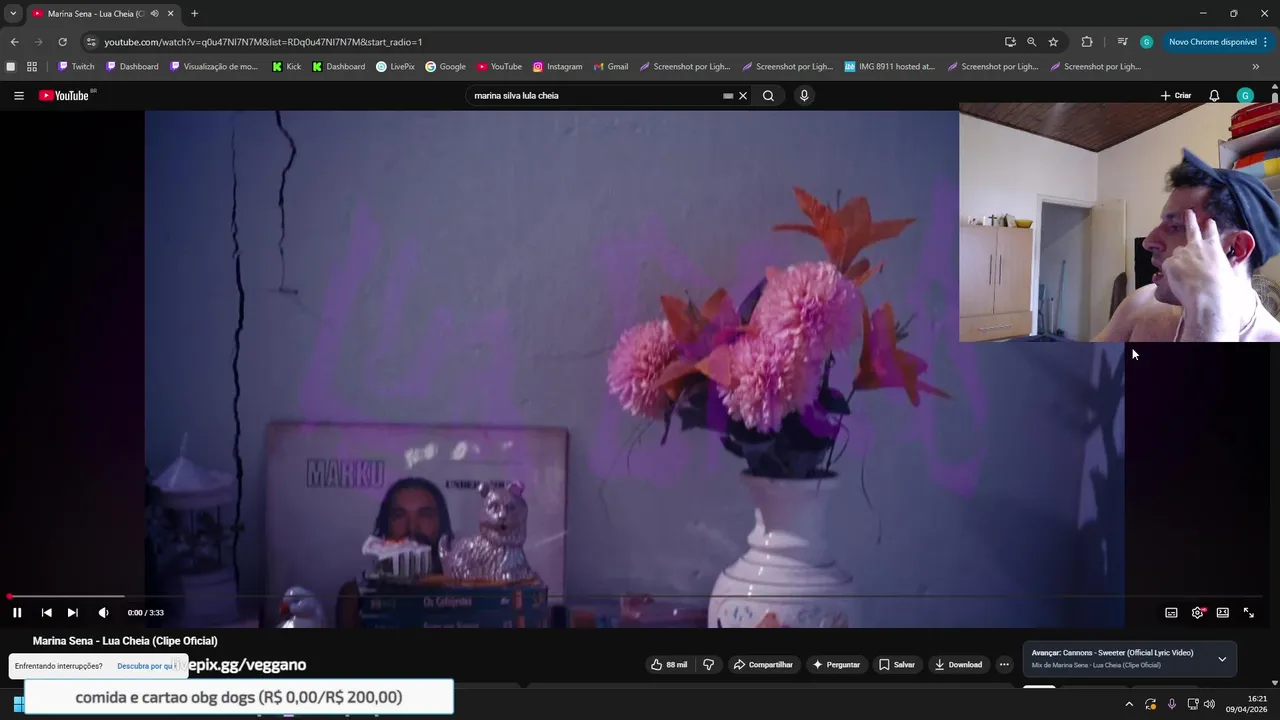Open the media controls icon in toolbar

click(1122, 42)
